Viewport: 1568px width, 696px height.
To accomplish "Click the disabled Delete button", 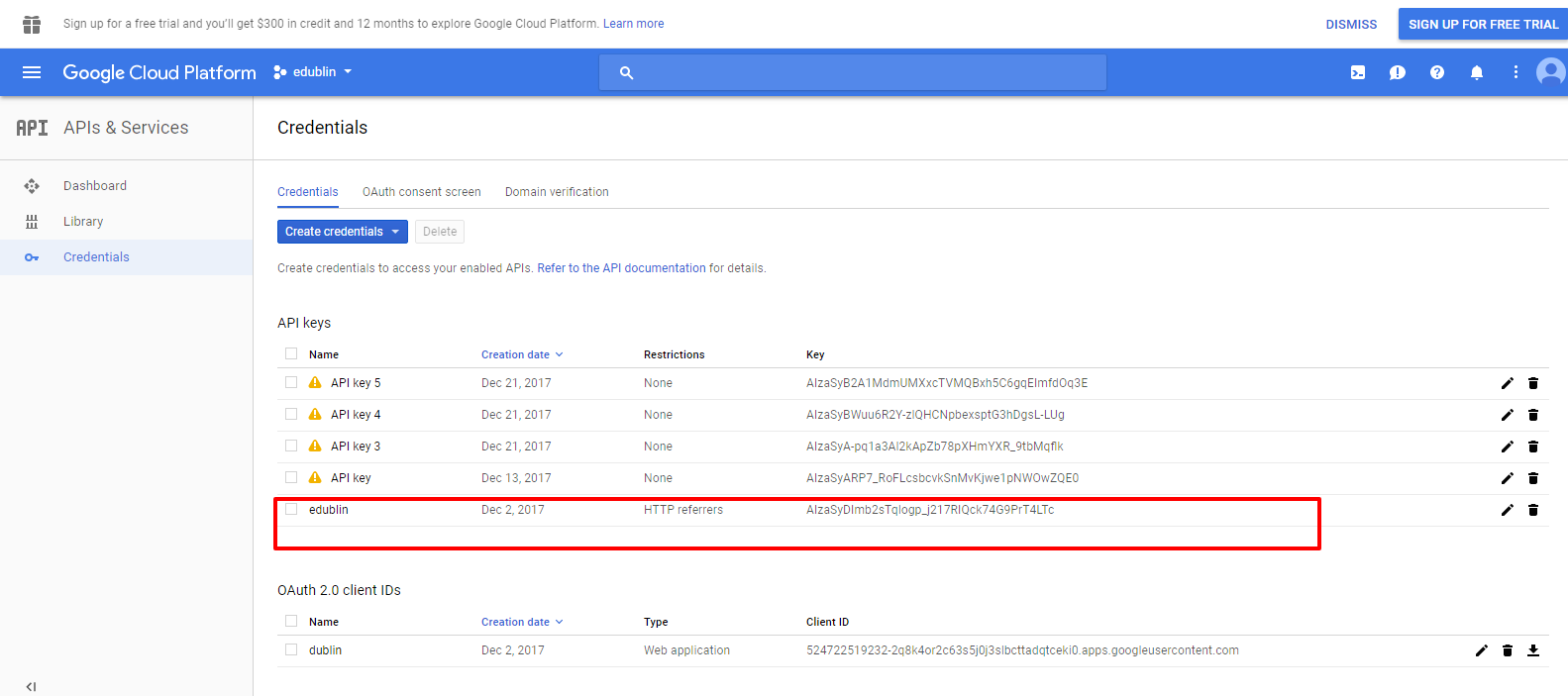I will pos(440,232).
